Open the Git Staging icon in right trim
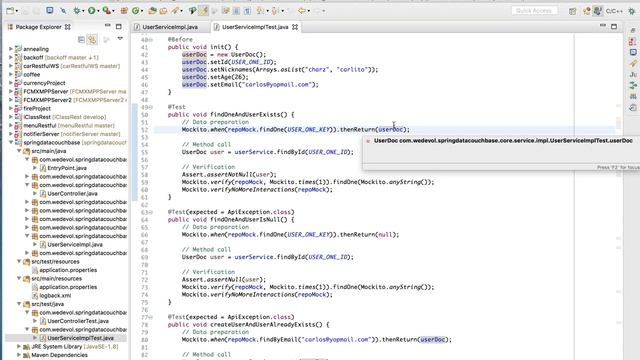Image resolution: width=640 pixels, height=360 pixels. 633,85
